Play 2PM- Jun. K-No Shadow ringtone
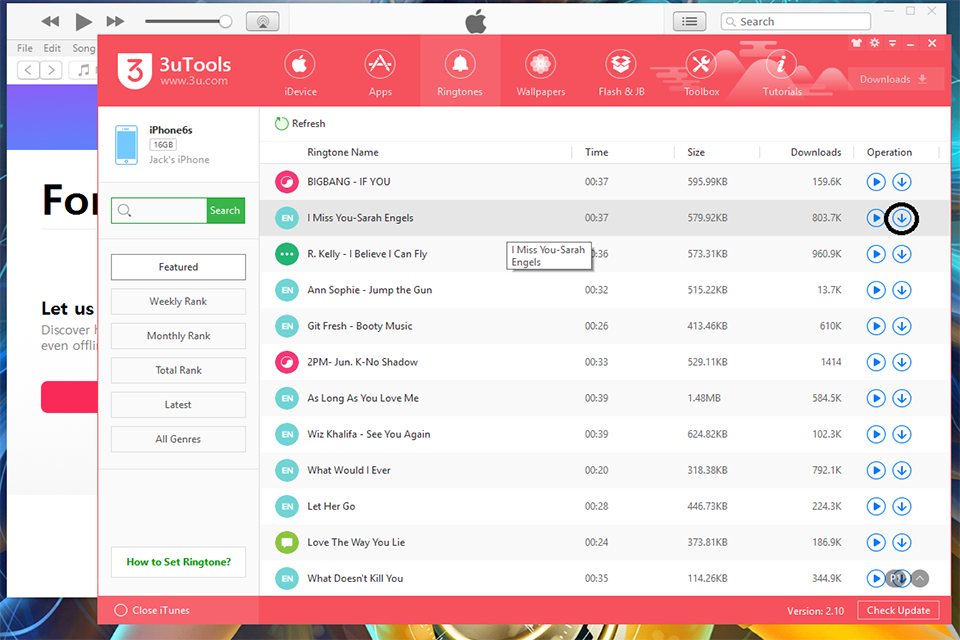The image size is (960, 640). [876, 363]
